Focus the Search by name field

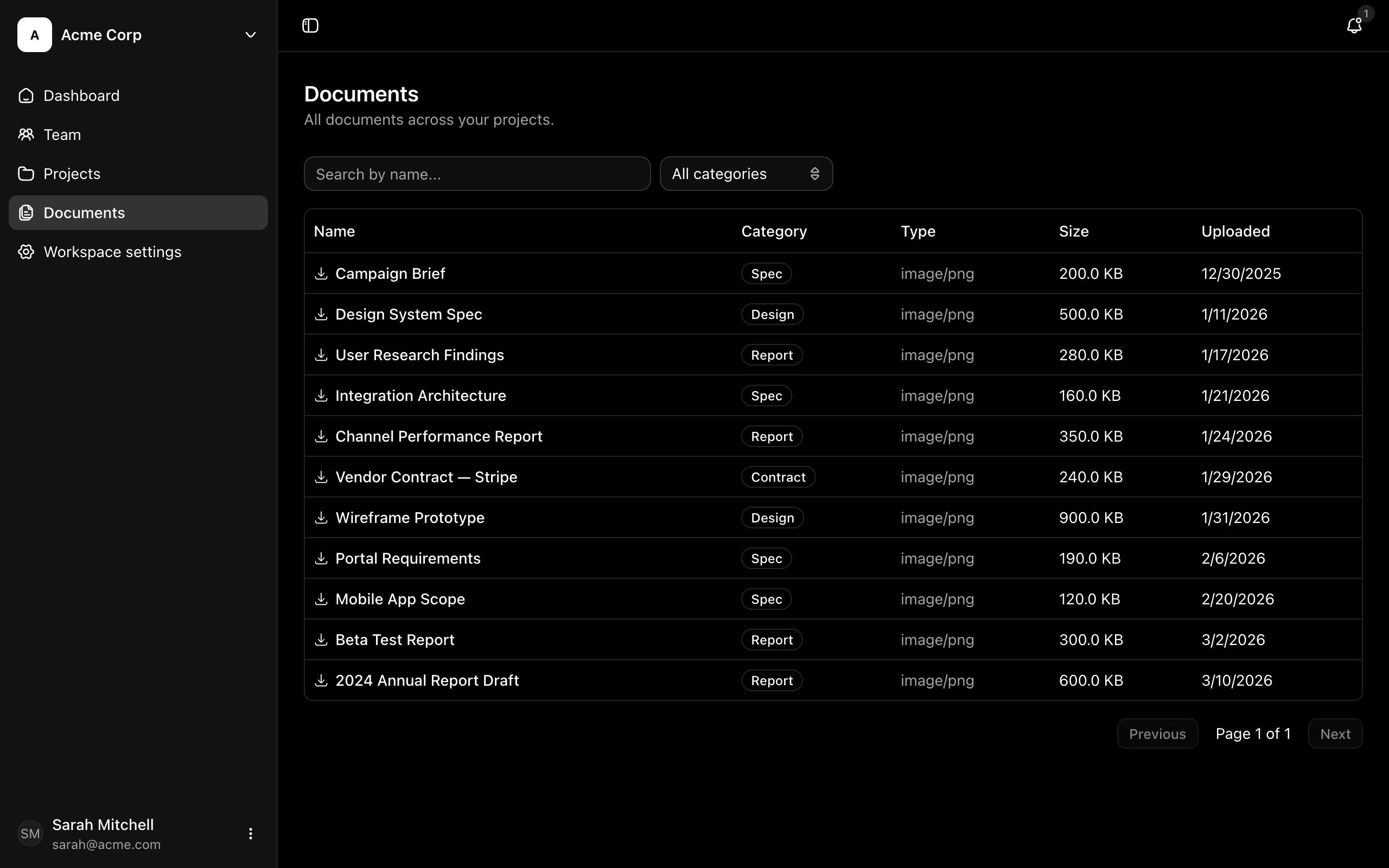pos(476,174)
